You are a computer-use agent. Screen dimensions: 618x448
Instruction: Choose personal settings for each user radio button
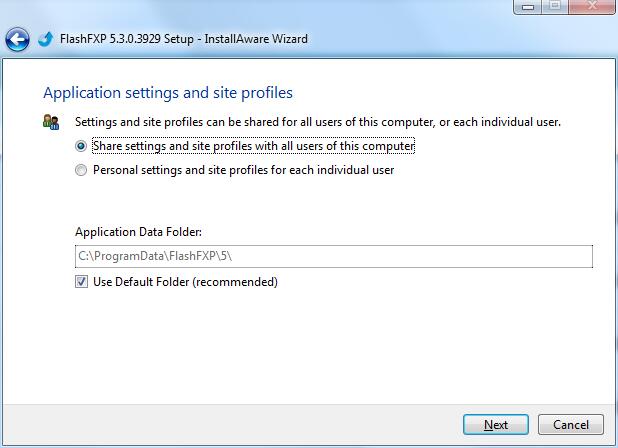pos(81,170)
